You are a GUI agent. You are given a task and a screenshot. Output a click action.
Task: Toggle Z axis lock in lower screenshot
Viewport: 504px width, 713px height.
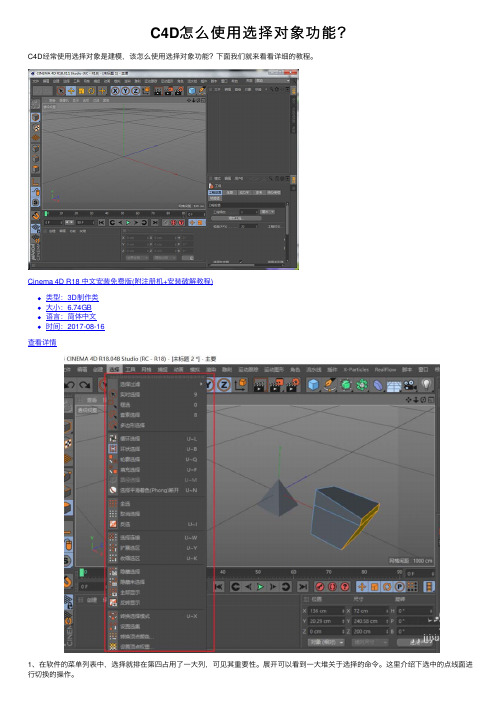pyautogui.click(x=224, y=385)
